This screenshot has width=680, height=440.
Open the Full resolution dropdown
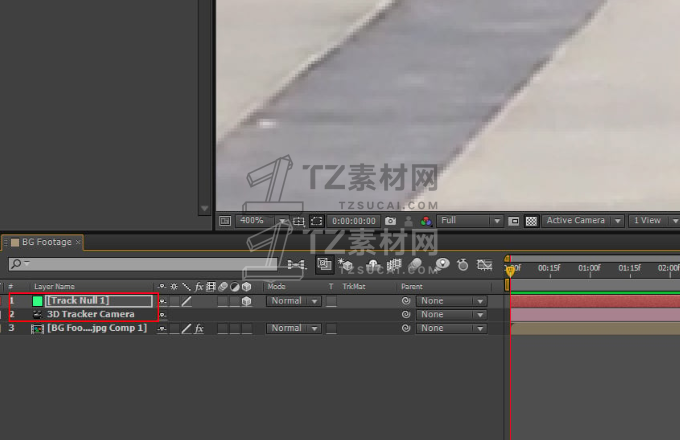(x=470, y=221)
